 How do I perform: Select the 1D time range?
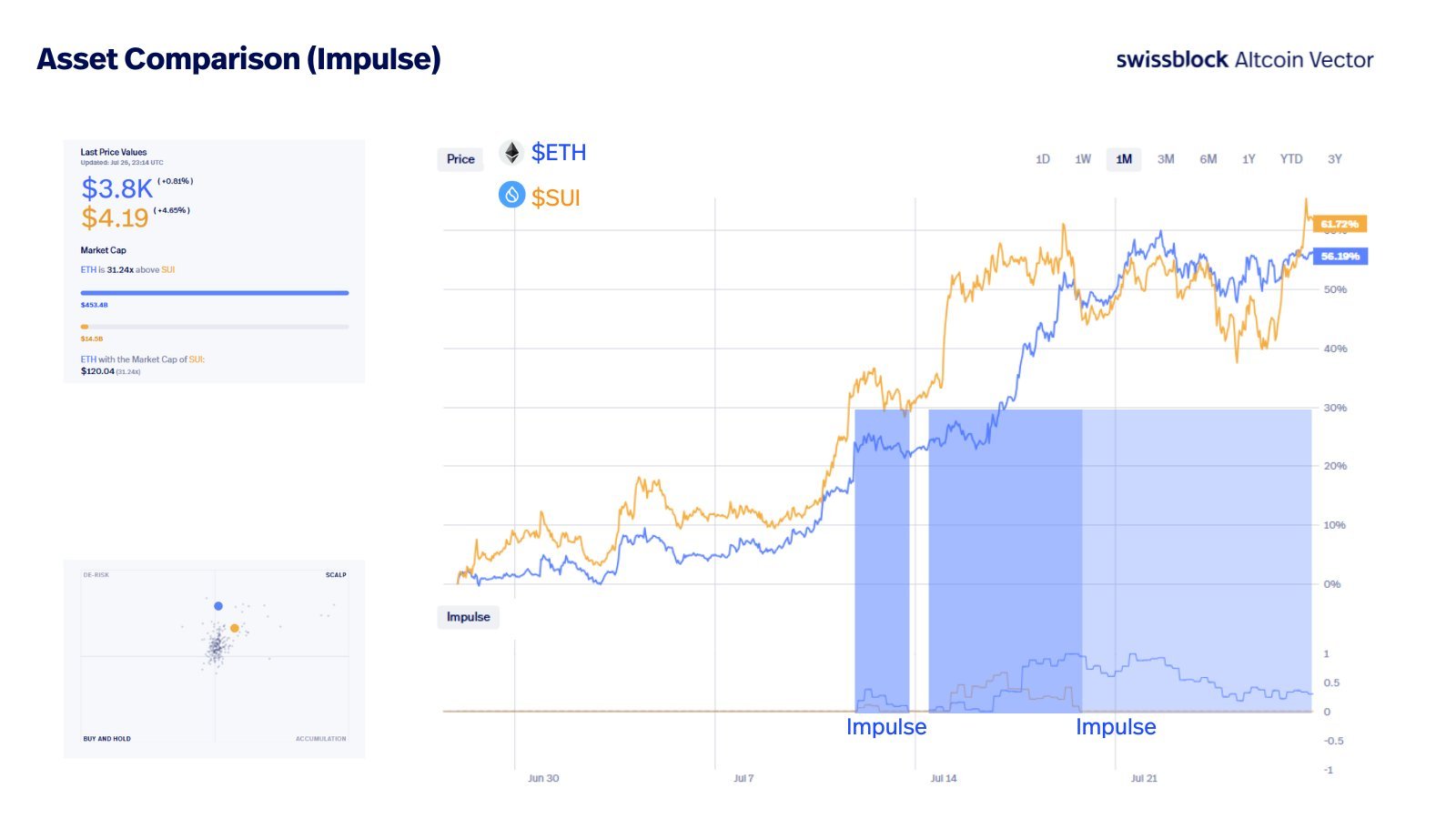coord(1043,159)
